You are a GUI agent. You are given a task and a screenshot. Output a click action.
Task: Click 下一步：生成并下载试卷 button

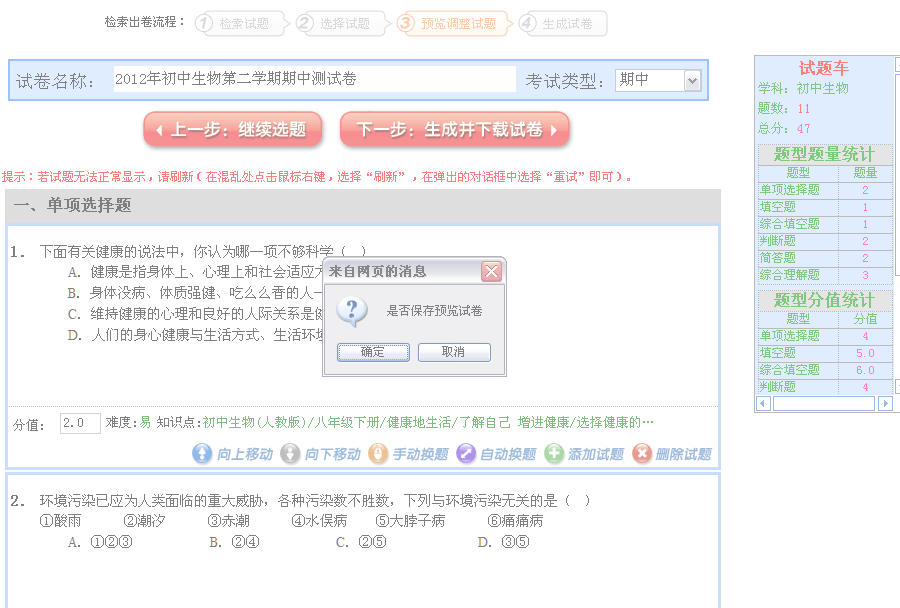tap(455, 130)
